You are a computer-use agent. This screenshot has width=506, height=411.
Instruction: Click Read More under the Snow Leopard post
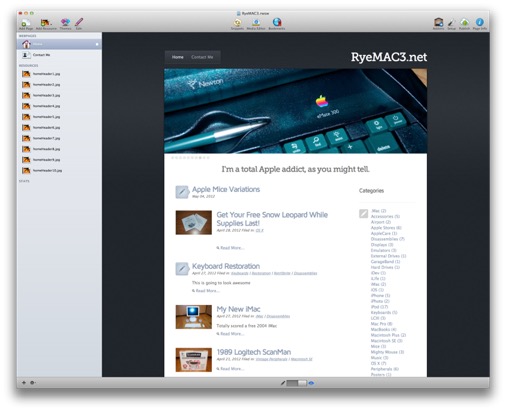230,248
